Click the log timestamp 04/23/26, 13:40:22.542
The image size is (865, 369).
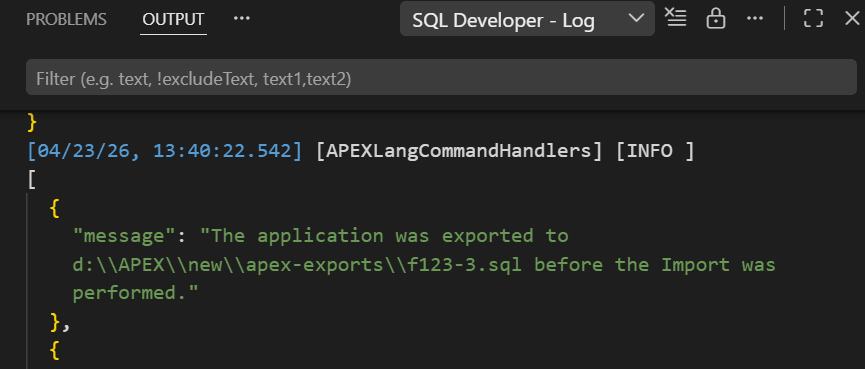[164, 151]
